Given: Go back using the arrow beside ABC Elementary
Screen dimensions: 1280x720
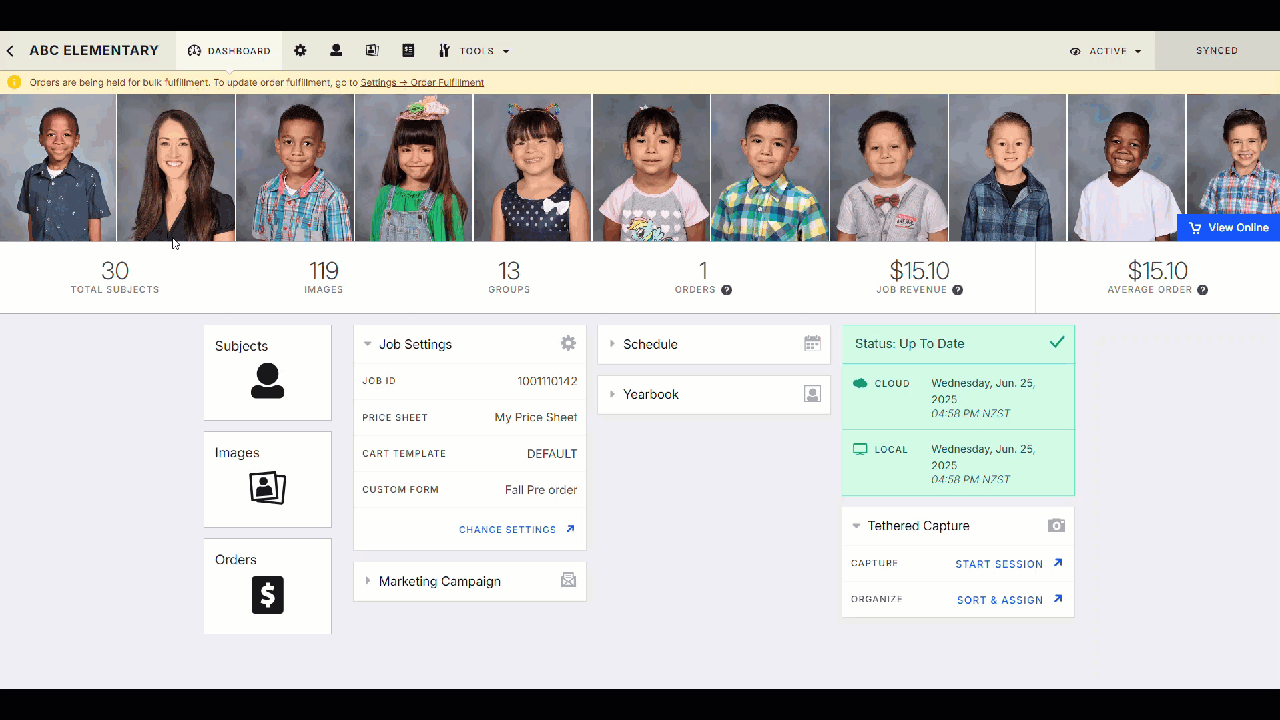Looking at the screenshot, I should 10,51.
